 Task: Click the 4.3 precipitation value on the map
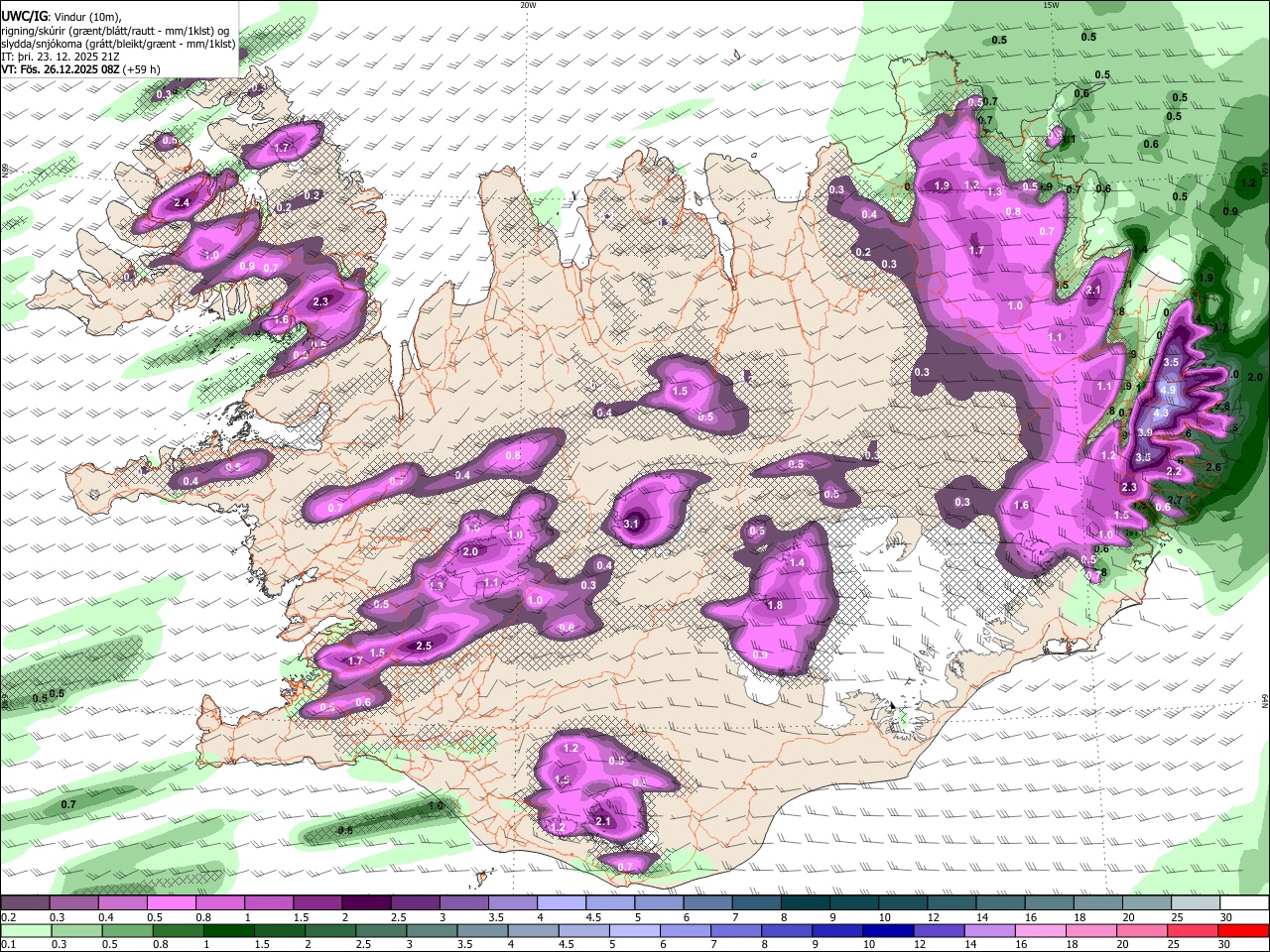[x=1161, y=413]
